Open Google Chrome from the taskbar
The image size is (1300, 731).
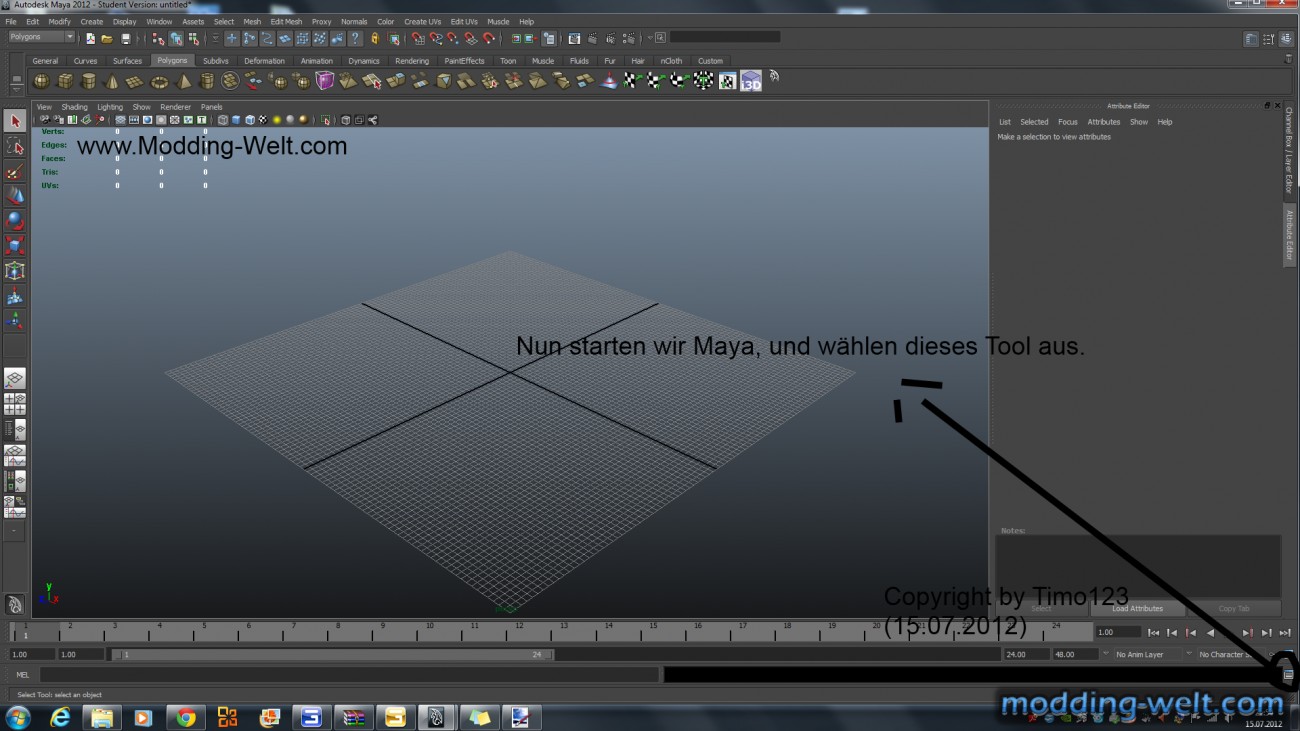pos(186,717)
